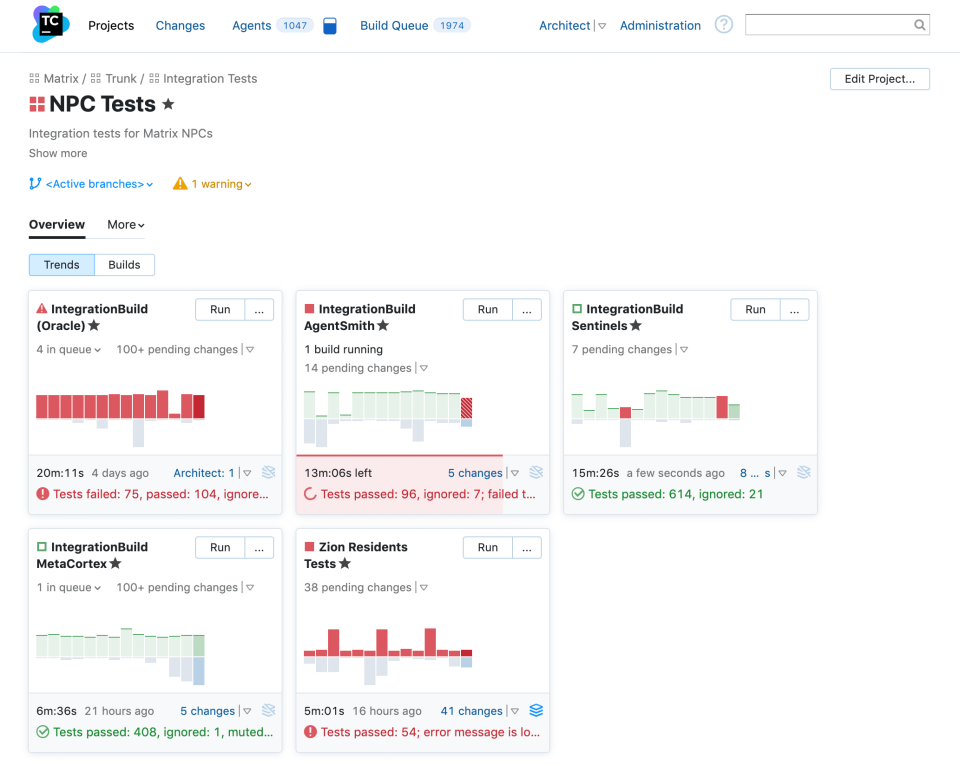Click the Edit Project button
960x766 pixels.
879,79
